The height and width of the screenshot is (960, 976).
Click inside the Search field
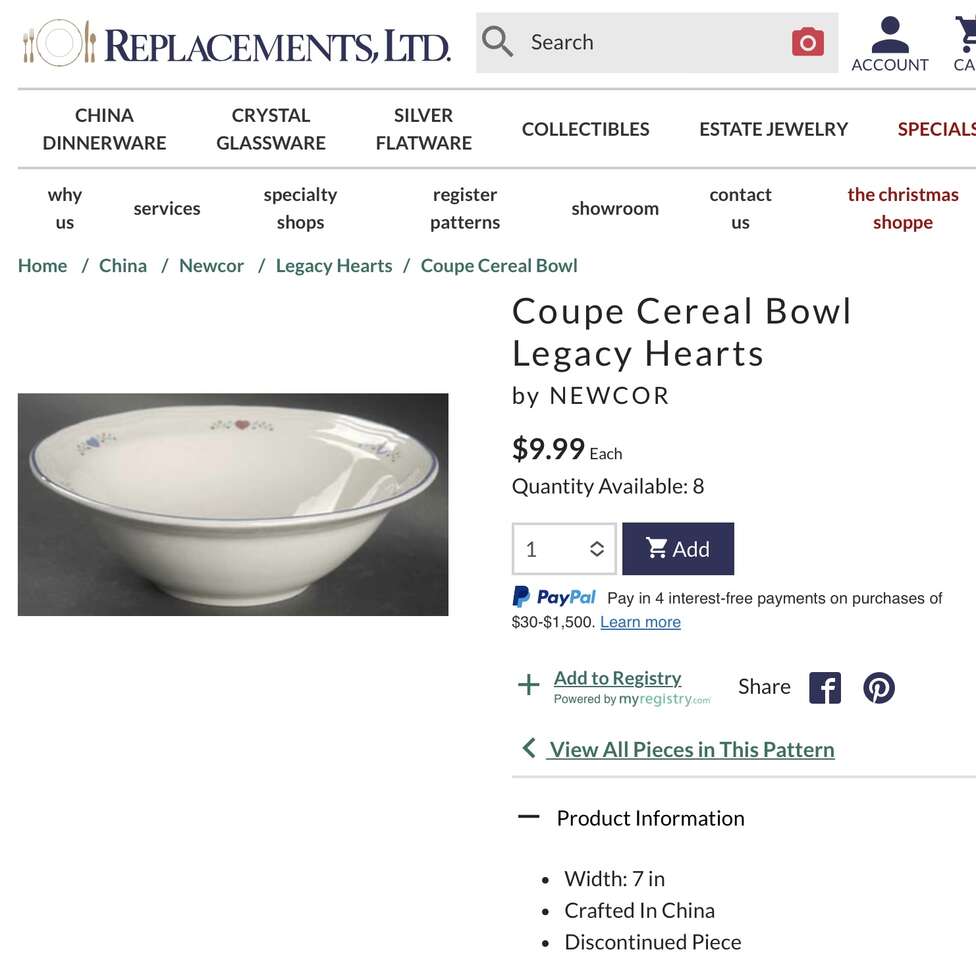(x=650, y=42)
